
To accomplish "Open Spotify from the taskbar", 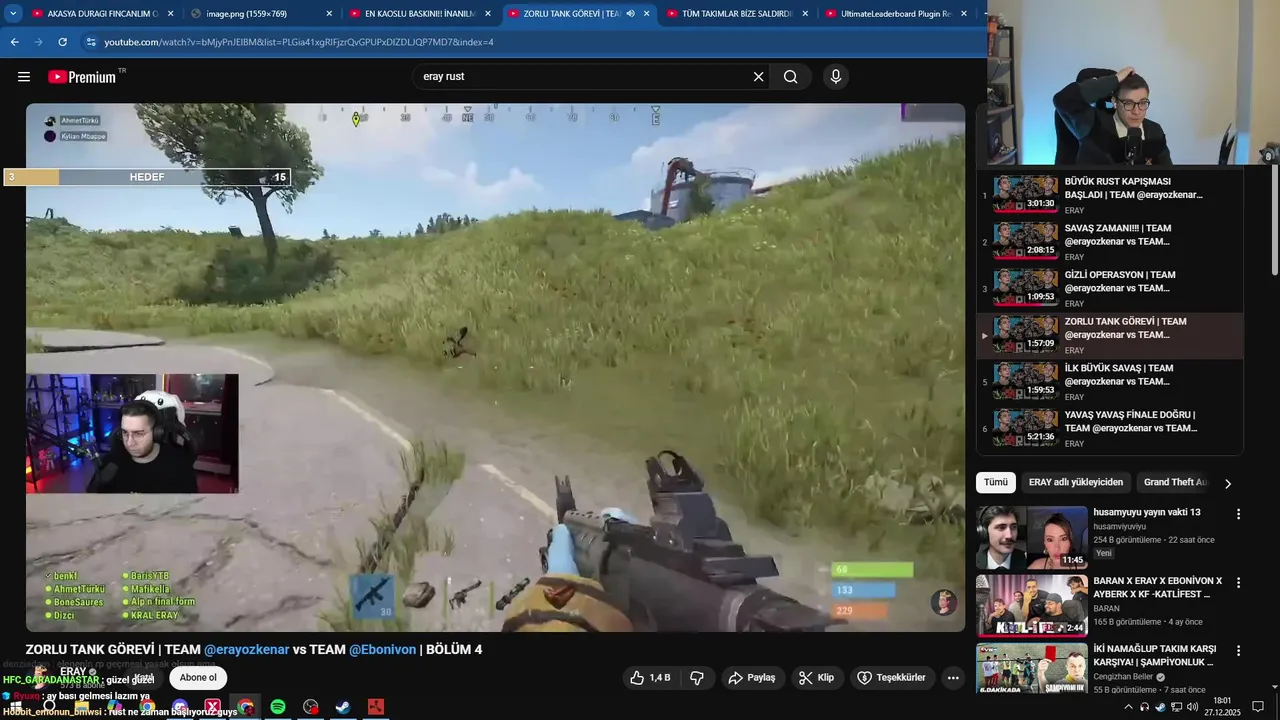I will pyautogui.click(x=278, y=707).
